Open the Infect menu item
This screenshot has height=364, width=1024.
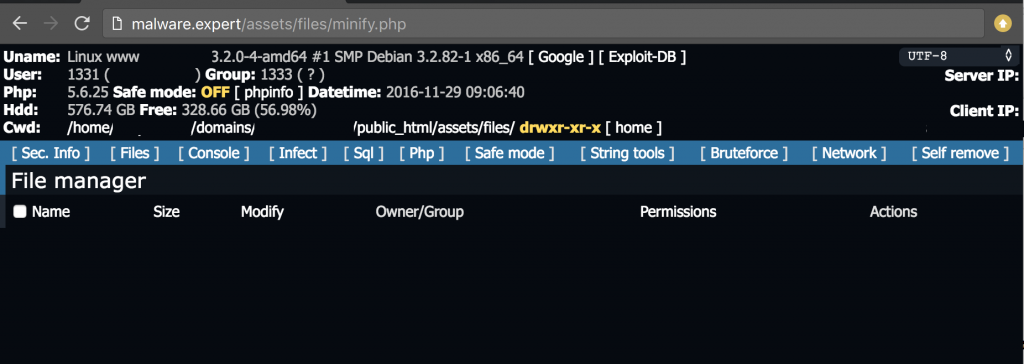[298, 154]
